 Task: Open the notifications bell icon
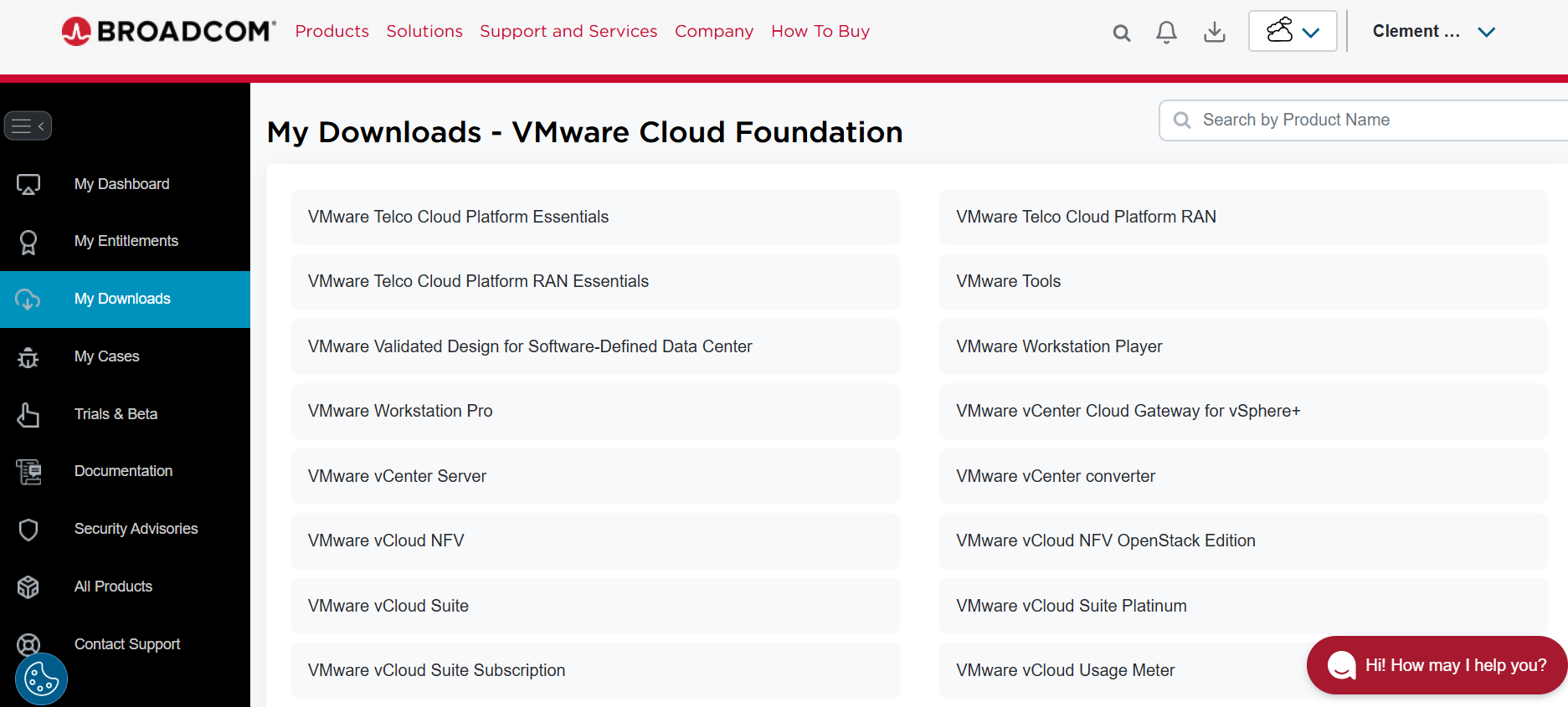pos(1166,33)
